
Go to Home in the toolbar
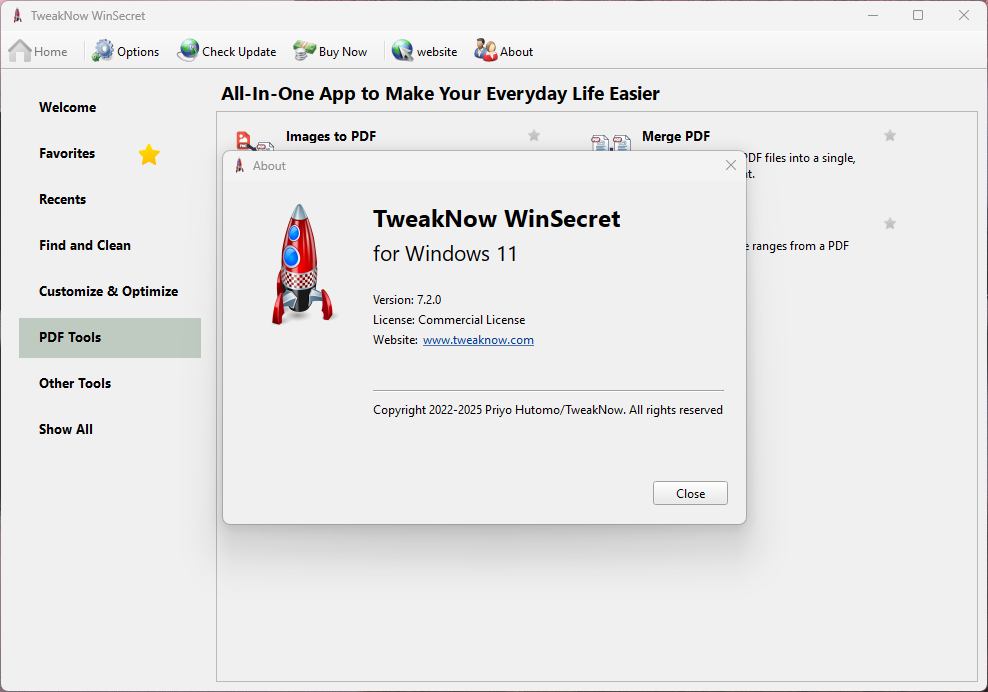coord(38,51)
